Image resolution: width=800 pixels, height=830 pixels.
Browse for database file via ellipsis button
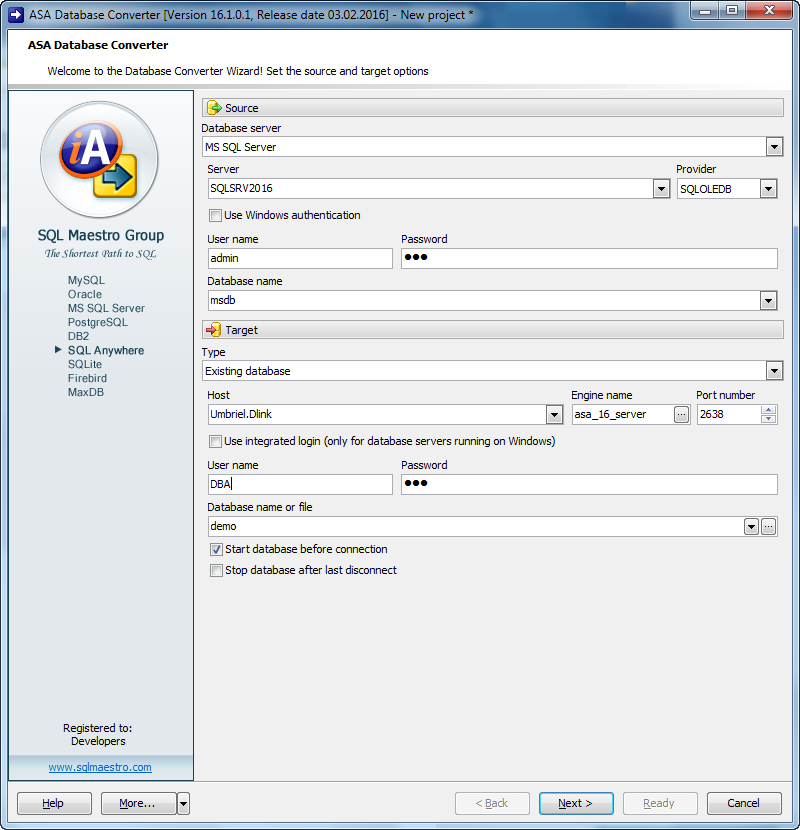point(769,526)
